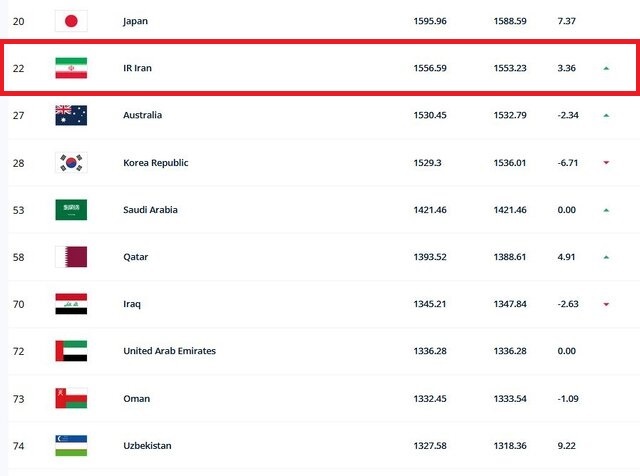Viewport: 640px width, 476px height.
Task: Click the Uzbekistan flag icon
Action: pos(71,445)
